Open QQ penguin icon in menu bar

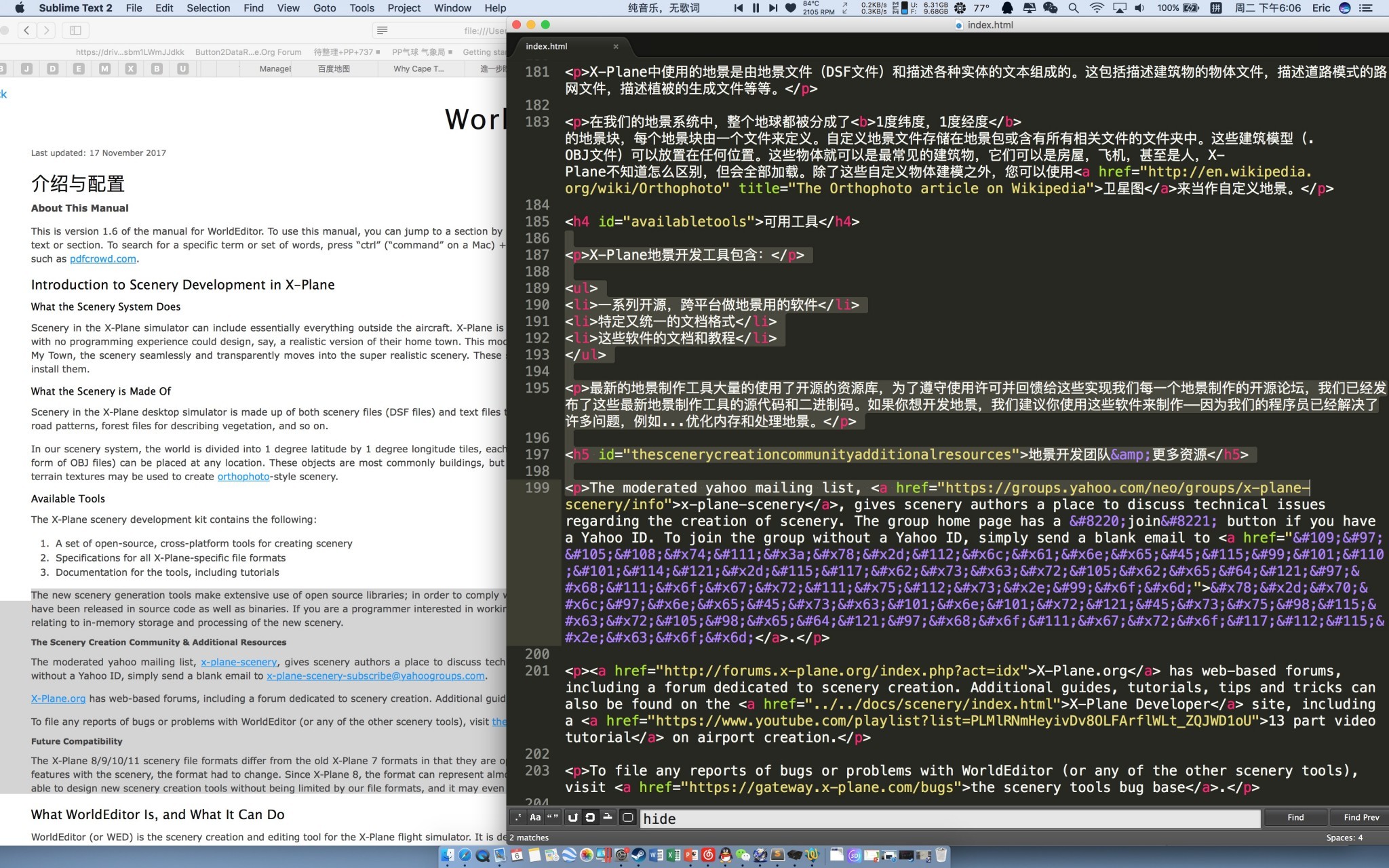1007,8
